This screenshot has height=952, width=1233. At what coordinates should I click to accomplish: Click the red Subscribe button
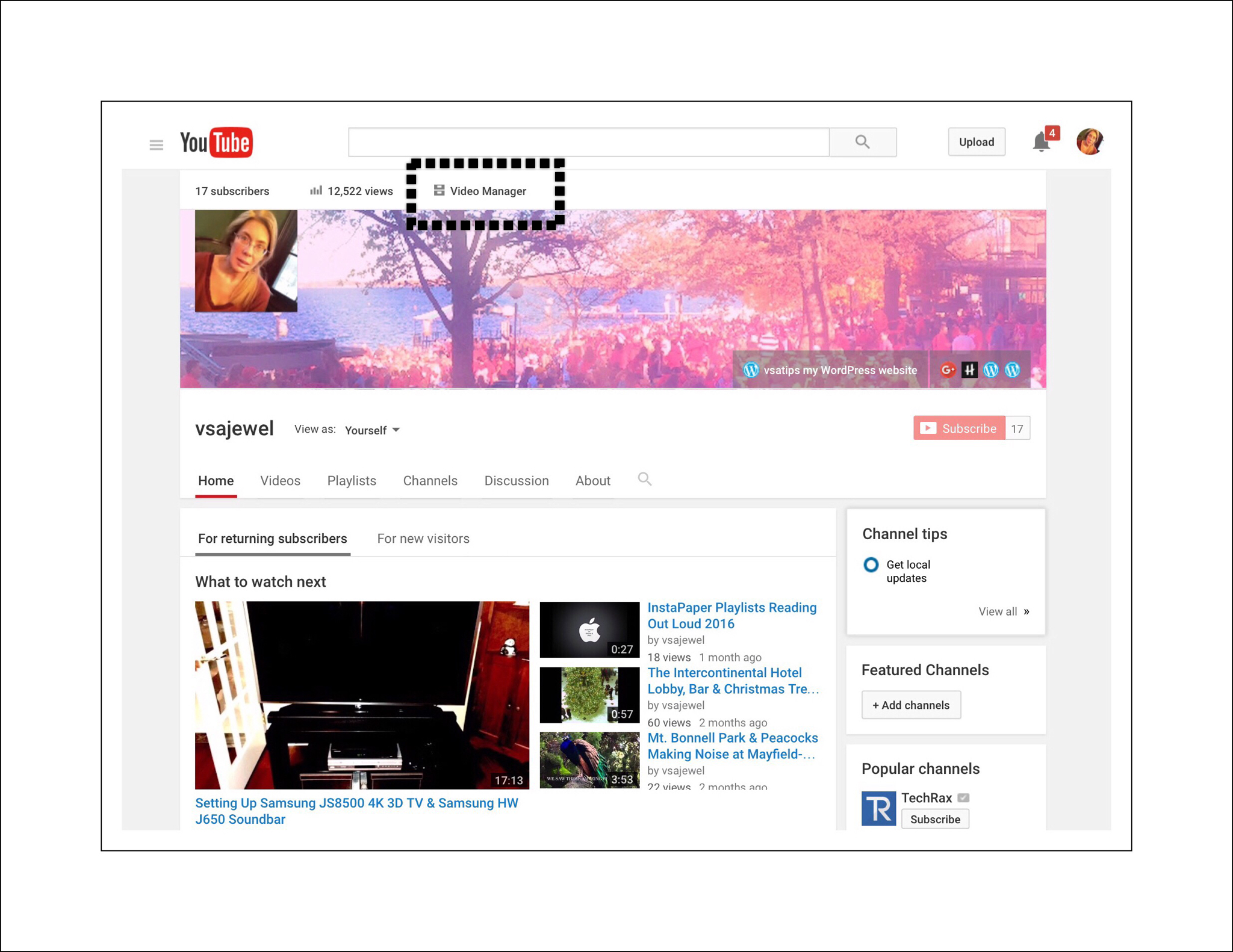[x=958, y=428]
